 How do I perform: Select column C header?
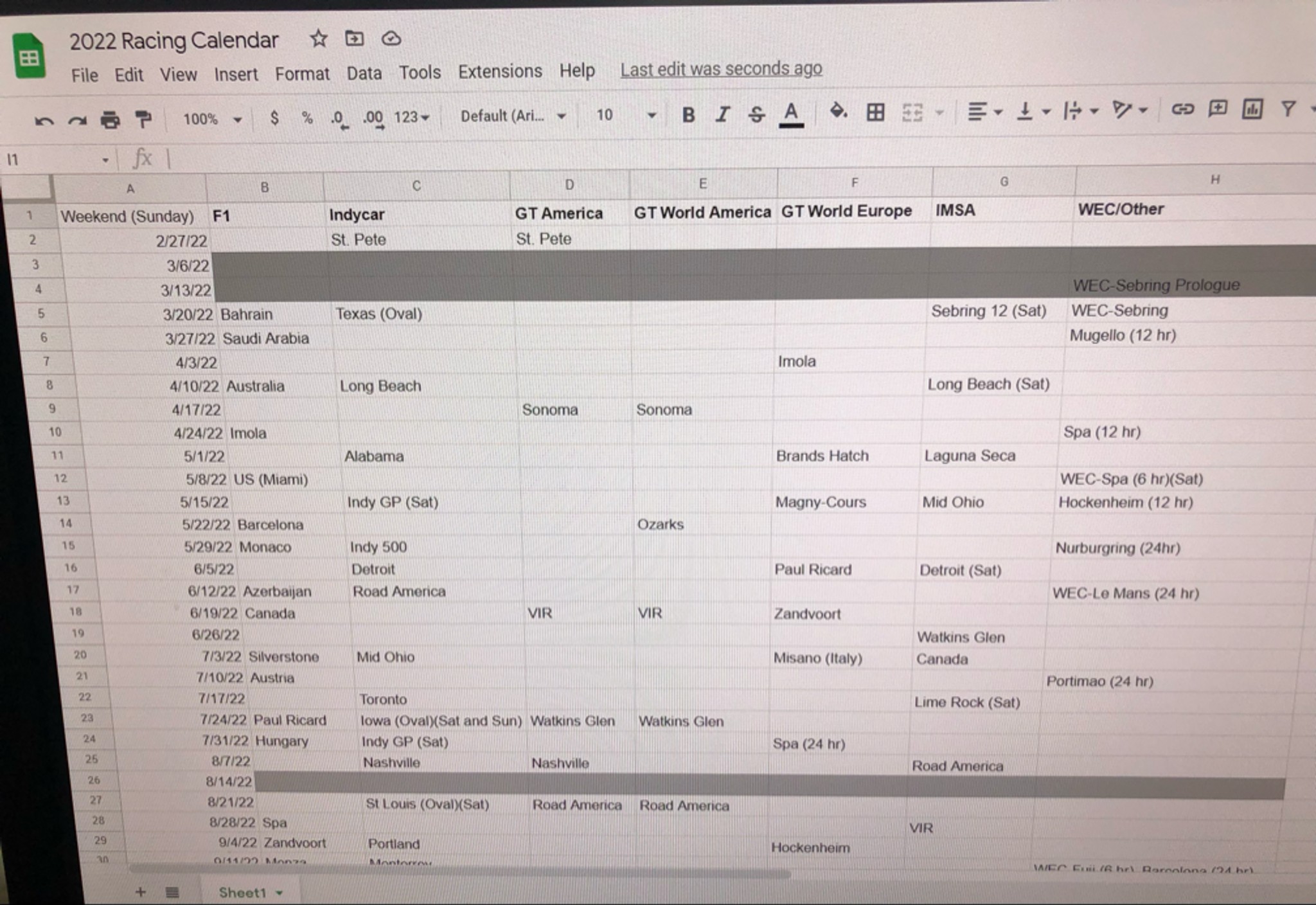click(416, 186)
